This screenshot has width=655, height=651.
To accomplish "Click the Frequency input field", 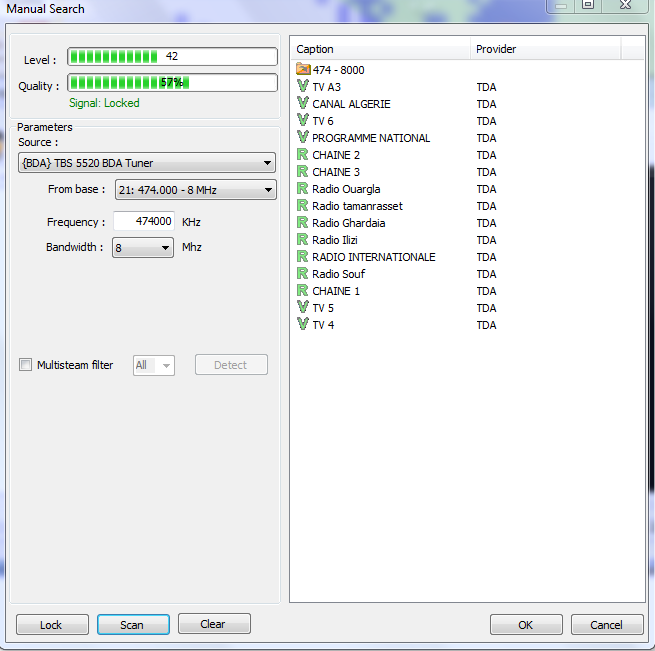I will click(144, 222).
